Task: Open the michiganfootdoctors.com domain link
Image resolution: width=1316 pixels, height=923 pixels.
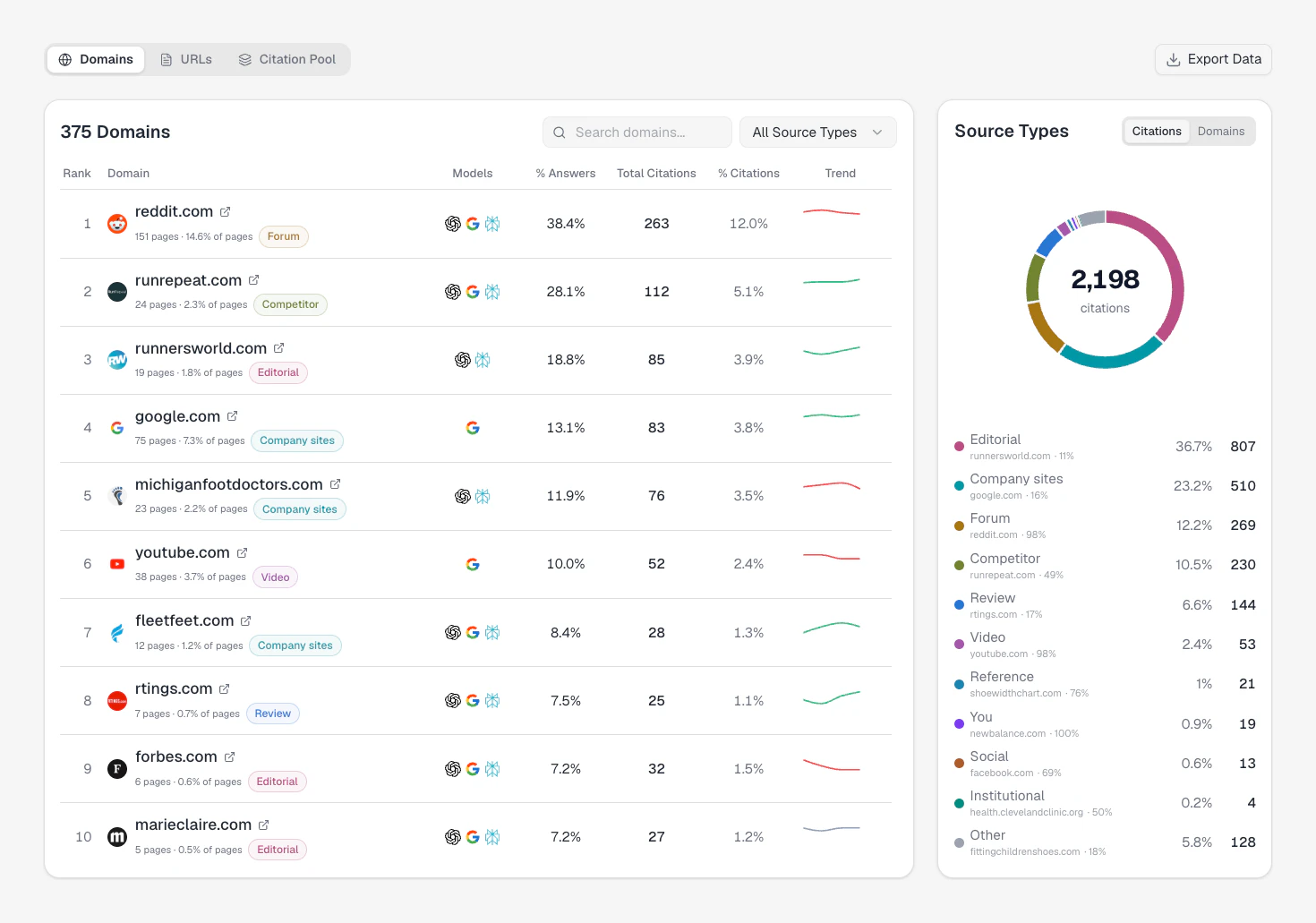Action: click(x=228, y=484)
